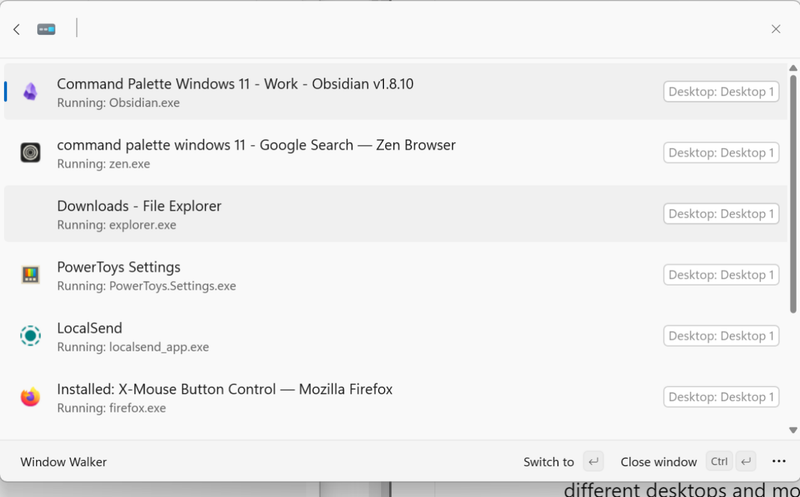Switch to the Obsidian Work window
The height and width of the screenshot is (497, 800).
[x=235, y=92]
